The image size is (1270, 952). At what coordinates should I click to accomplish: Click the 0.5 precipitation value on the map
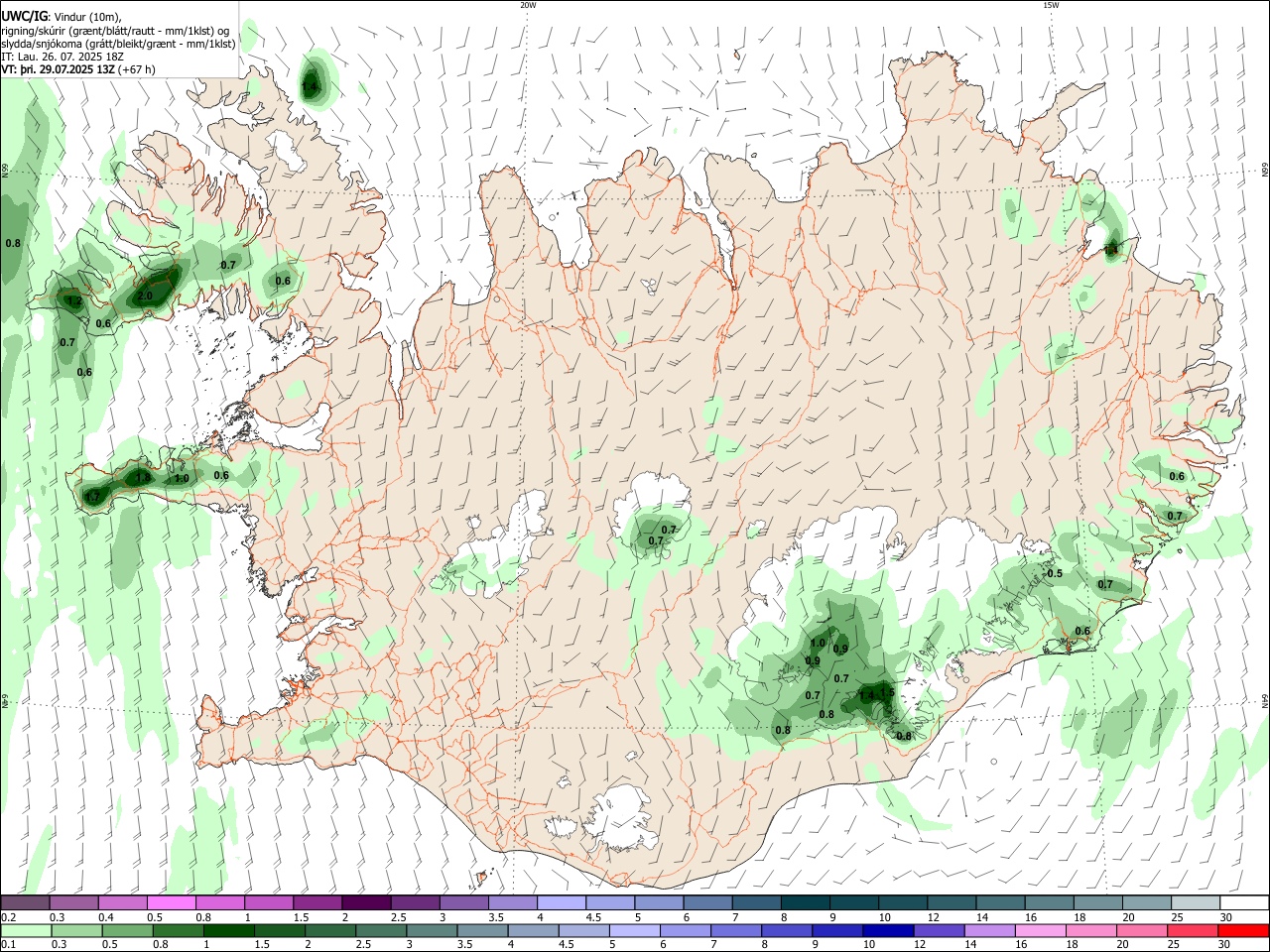pyautogui.click(x=1054, y=573)
